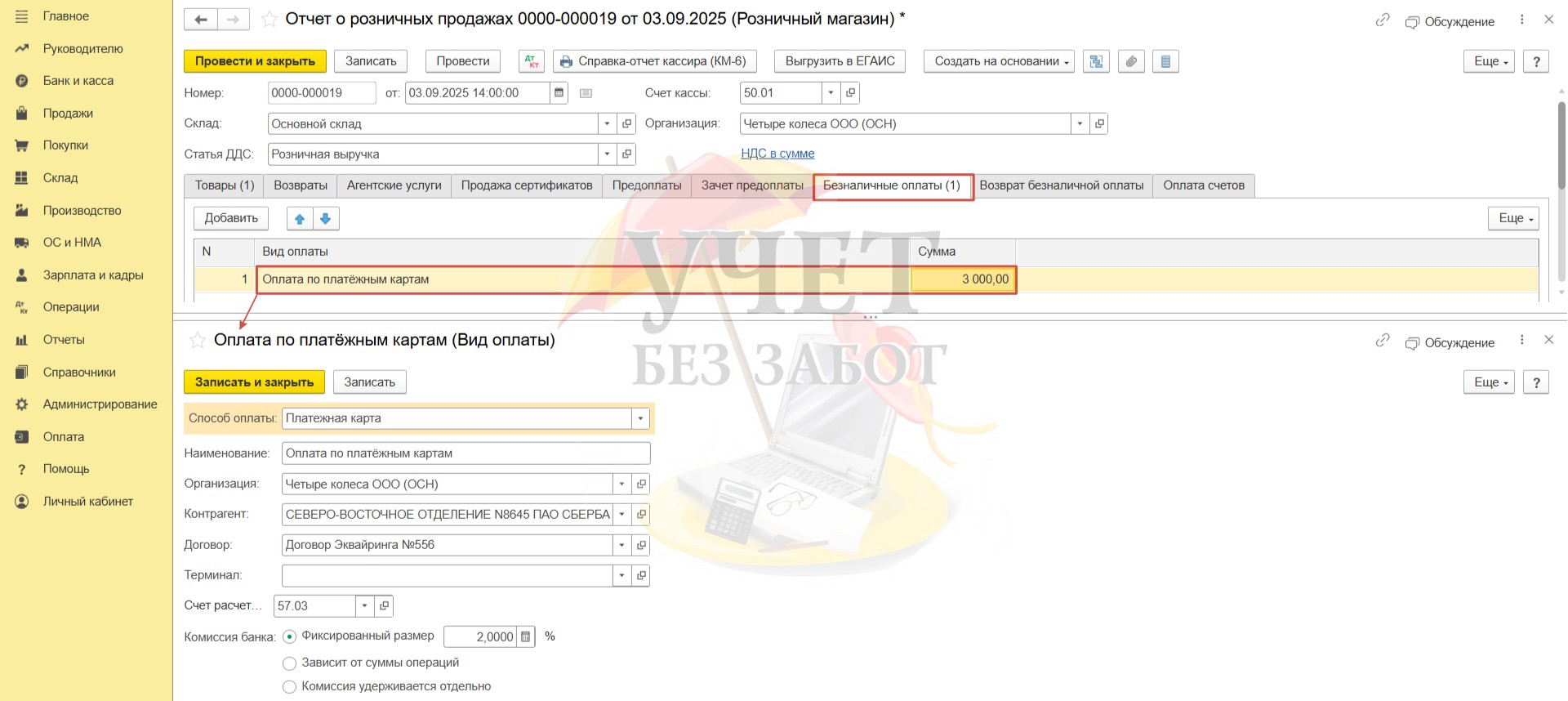Star the retail sales report as favorite
The height and width of the screenshot is (701, 1568).
pos(269,20)
